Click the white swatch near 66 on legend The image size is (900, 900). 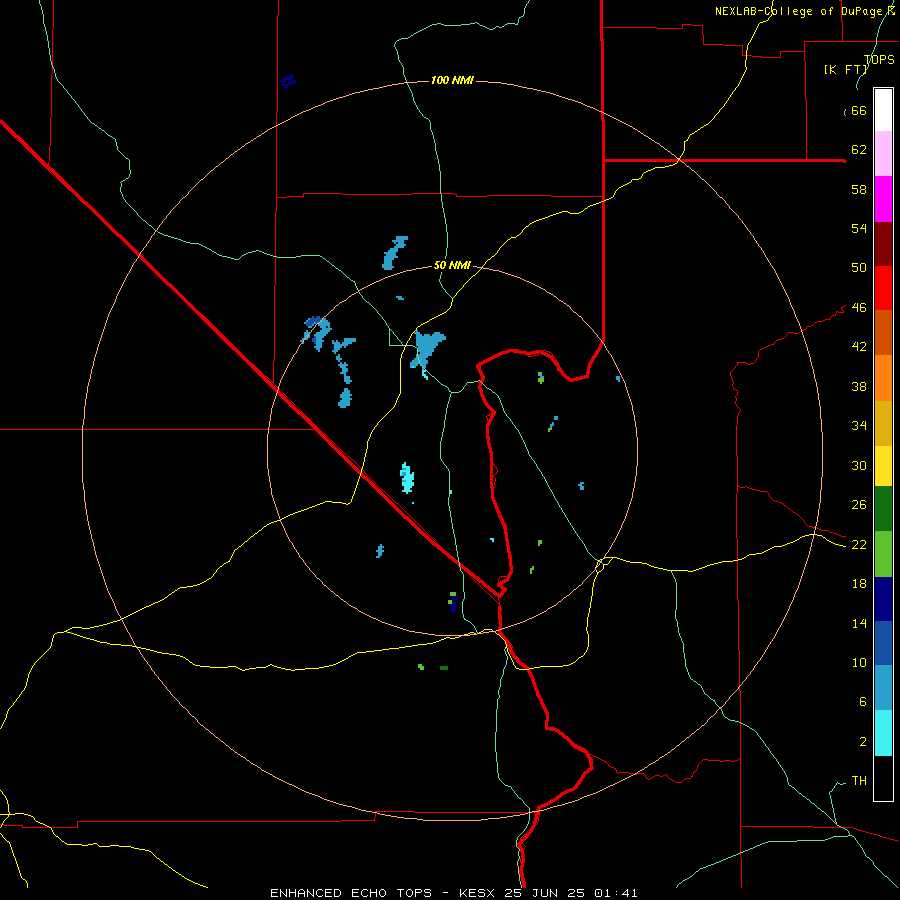(x=883, y=110)
